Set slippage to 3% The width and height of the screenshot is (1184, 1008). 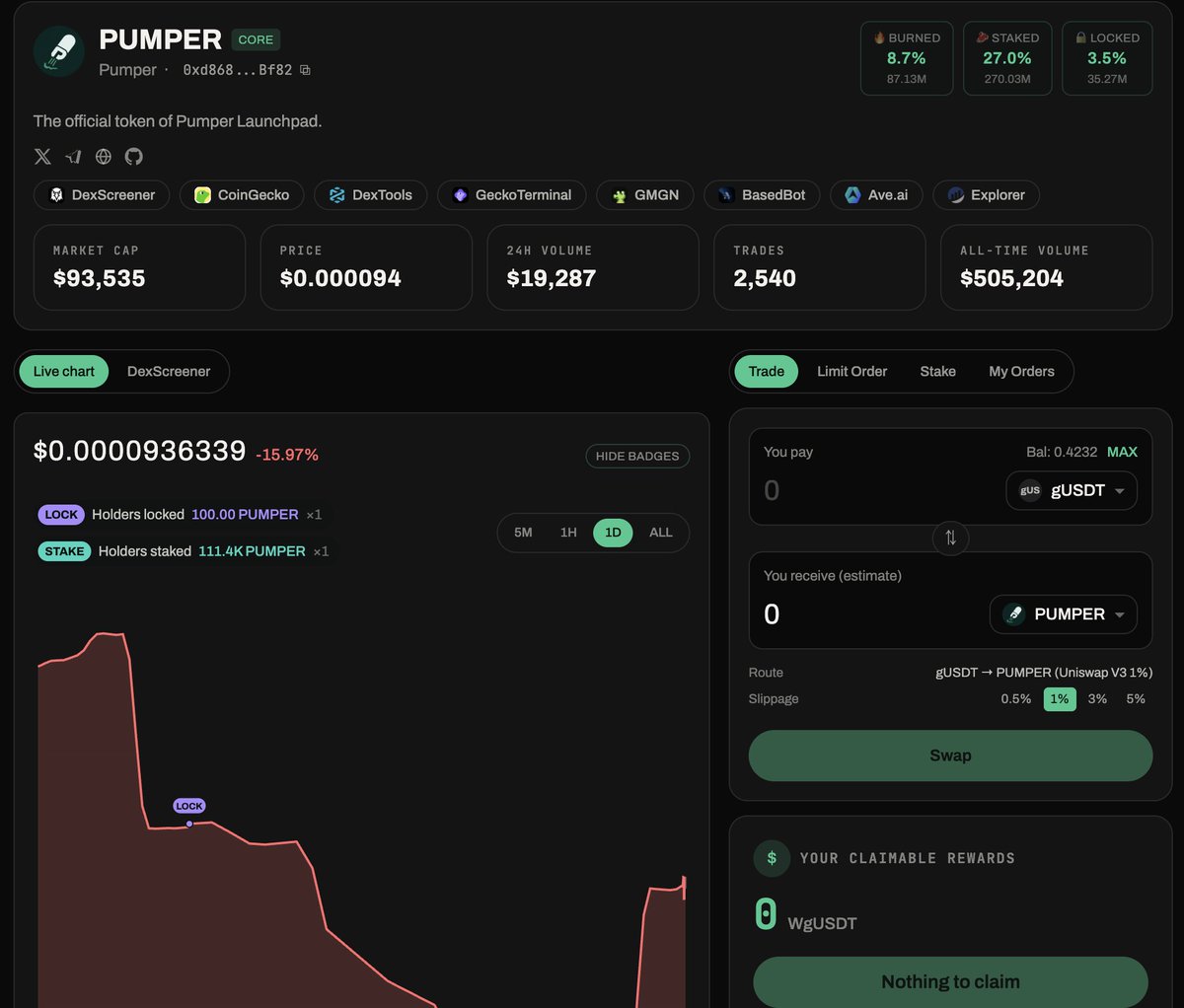1097,698
